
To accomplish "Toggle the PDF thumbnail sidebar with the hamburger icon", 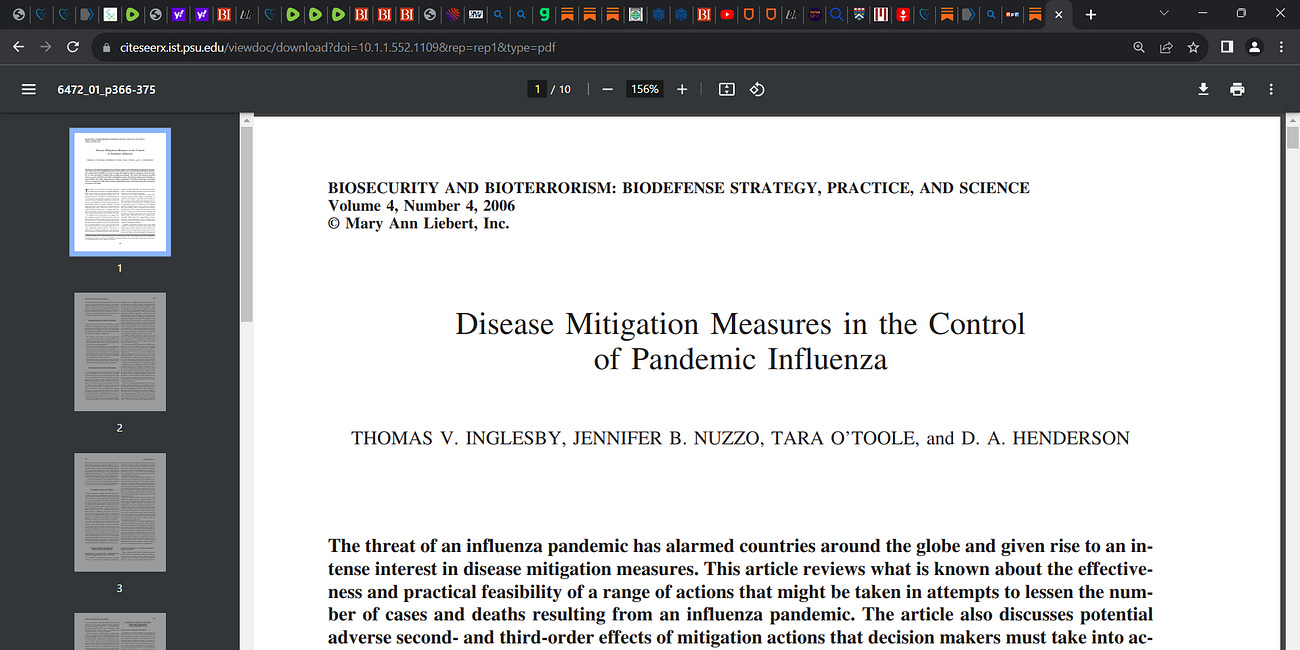I will pyautogui.click(x=28, y=89).
